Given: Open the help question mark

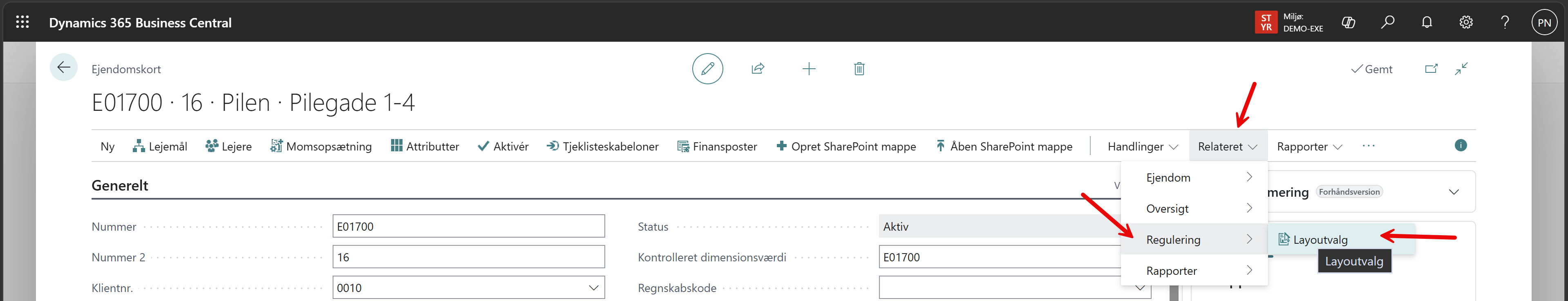Looking at the screenshot, I should click(x=1505, y=22).
